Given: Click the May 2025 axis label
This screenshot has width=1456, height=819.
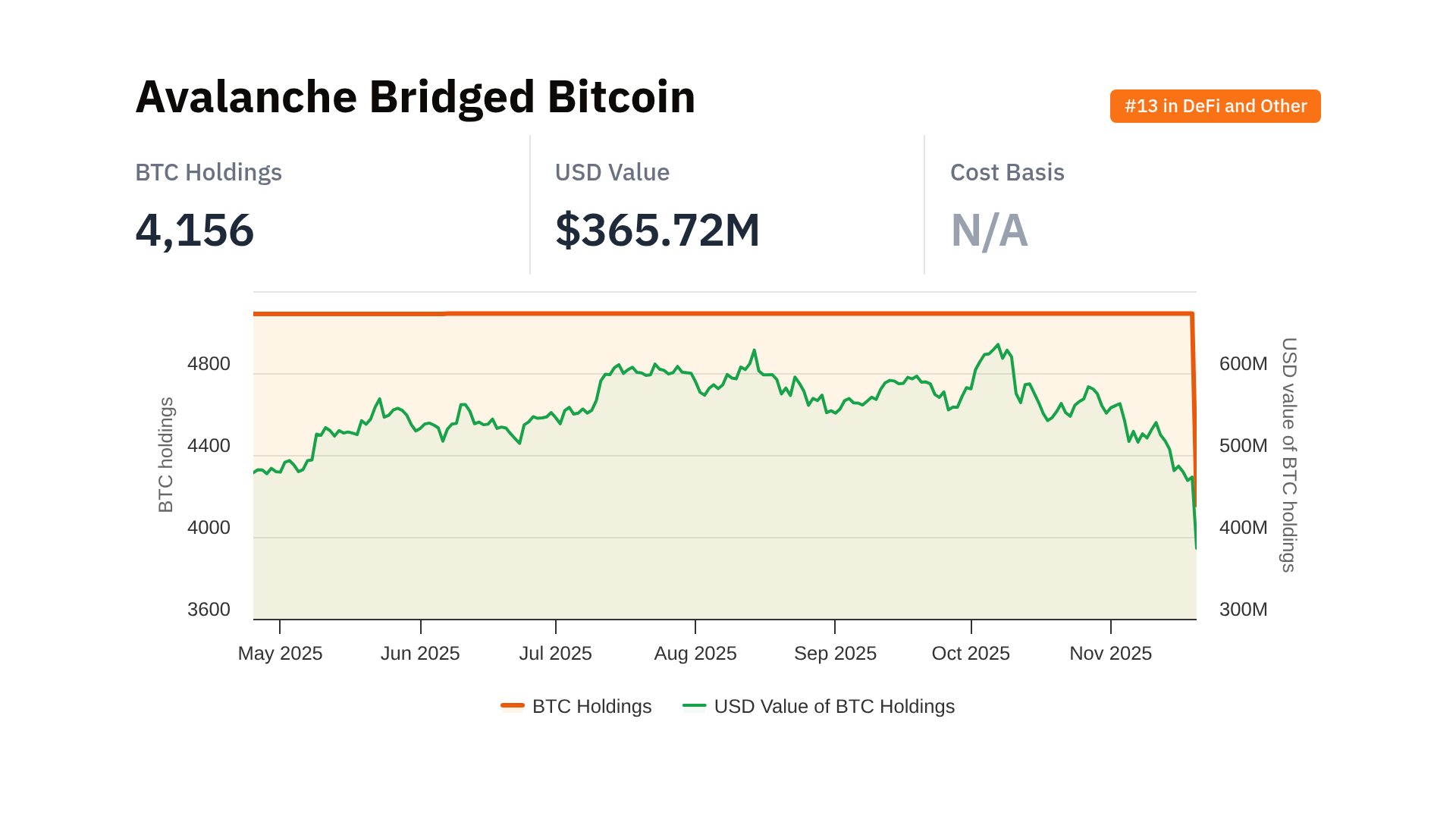Looking at the screenshot, I should pyautogui.click(x=280, y=653).
